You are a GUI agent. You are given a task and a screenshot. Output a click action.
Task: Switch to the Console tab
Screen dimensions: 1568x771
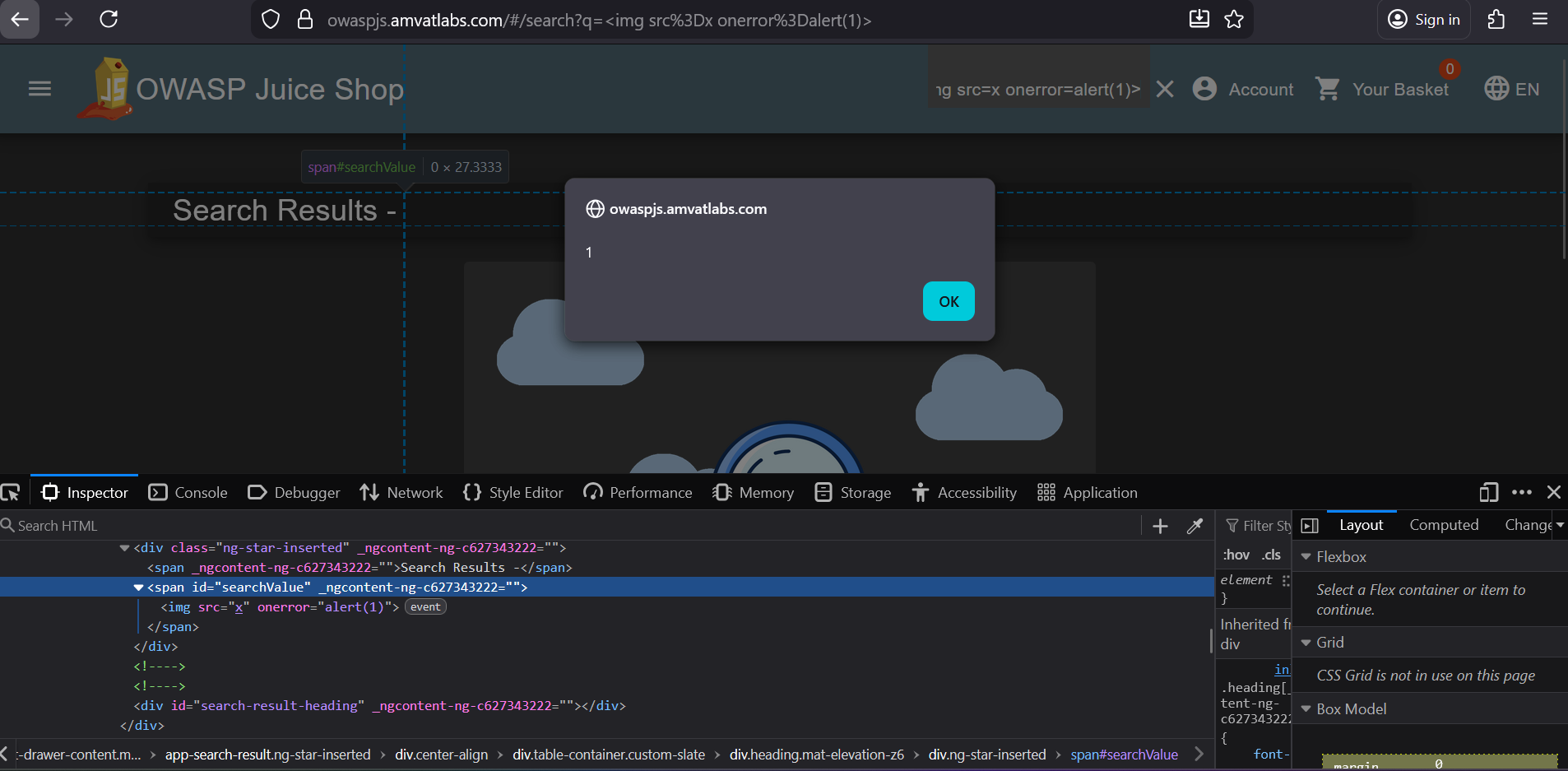tap(188, 493)
